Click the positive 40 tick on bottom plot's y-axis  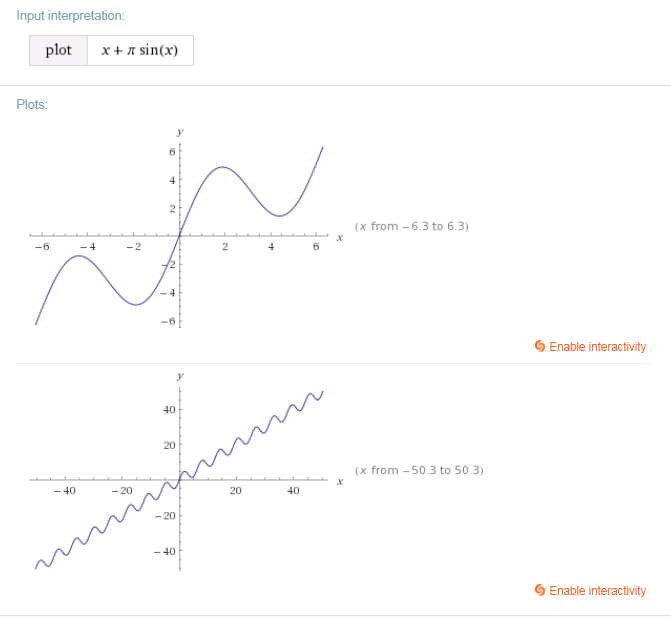point(167,410)
